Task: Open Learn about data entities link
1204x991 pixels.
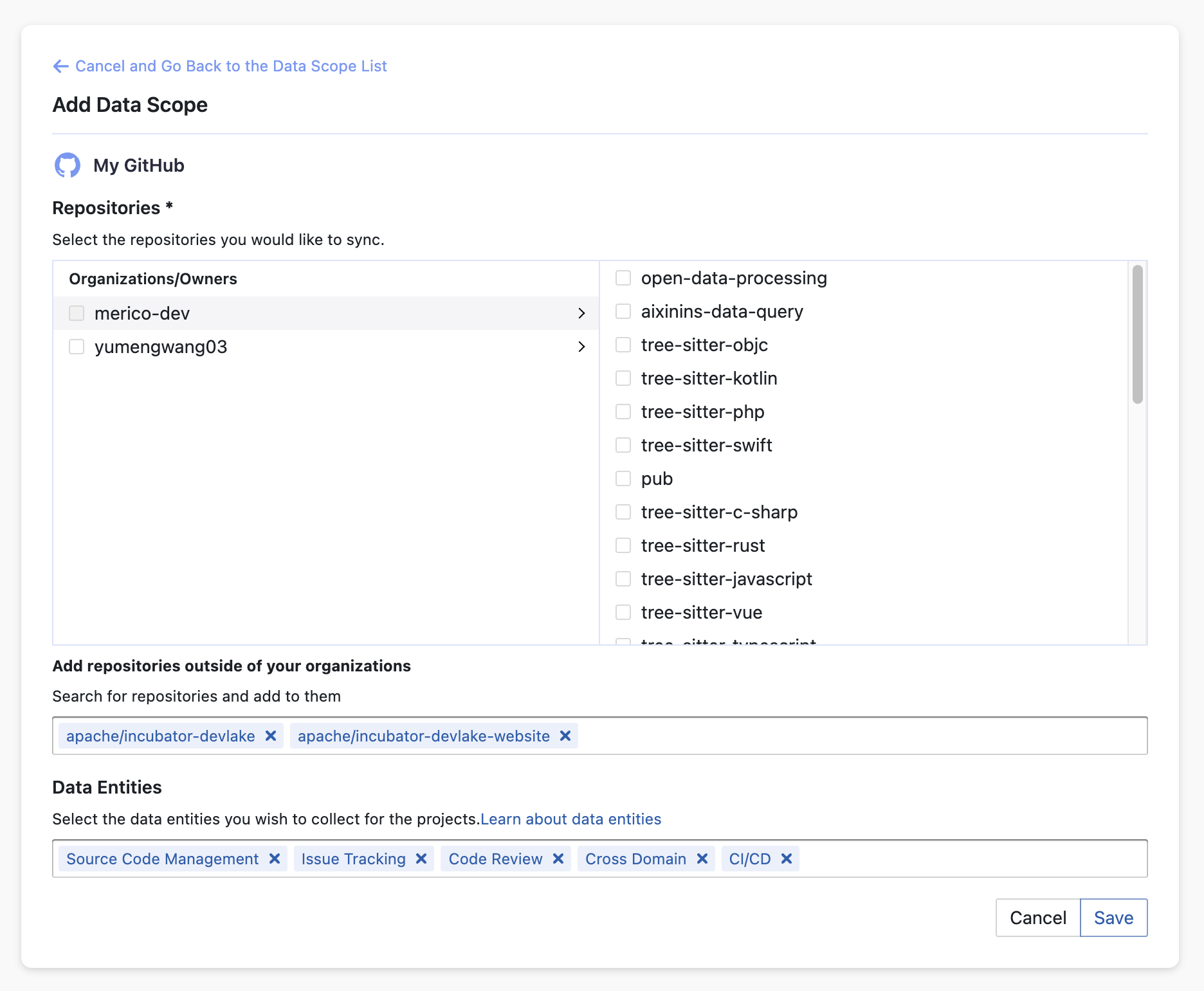Action: pos(570,819)
